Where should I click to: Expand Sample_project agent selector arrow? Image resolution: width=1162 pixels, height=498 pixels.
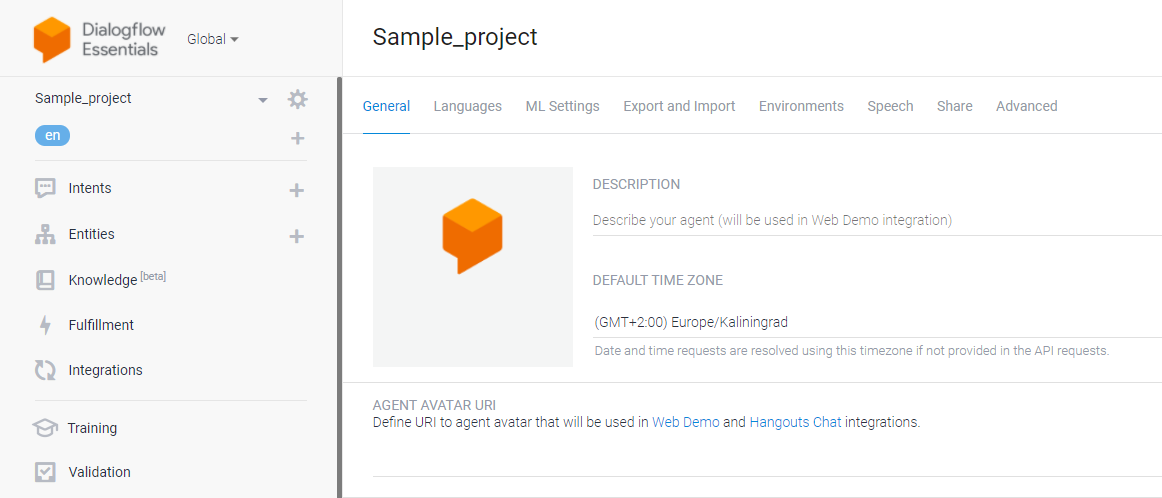pos(262,100)
